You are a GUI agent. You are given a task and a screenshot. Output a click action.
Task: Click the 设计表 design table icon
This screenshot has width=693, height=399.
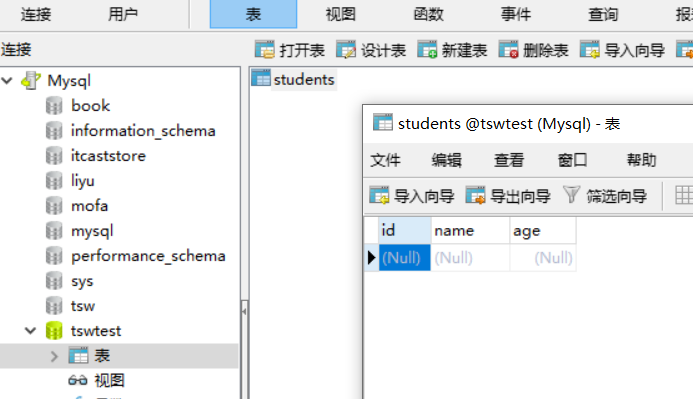[x=346, y=49]
